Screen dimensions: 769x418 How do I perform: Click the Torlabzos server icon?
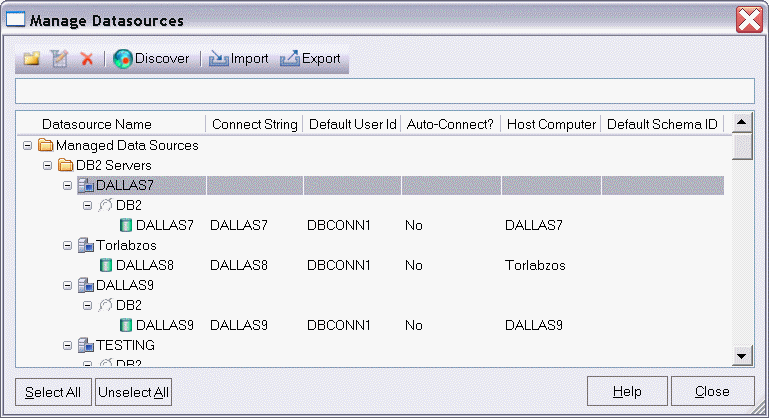point(86,245)
